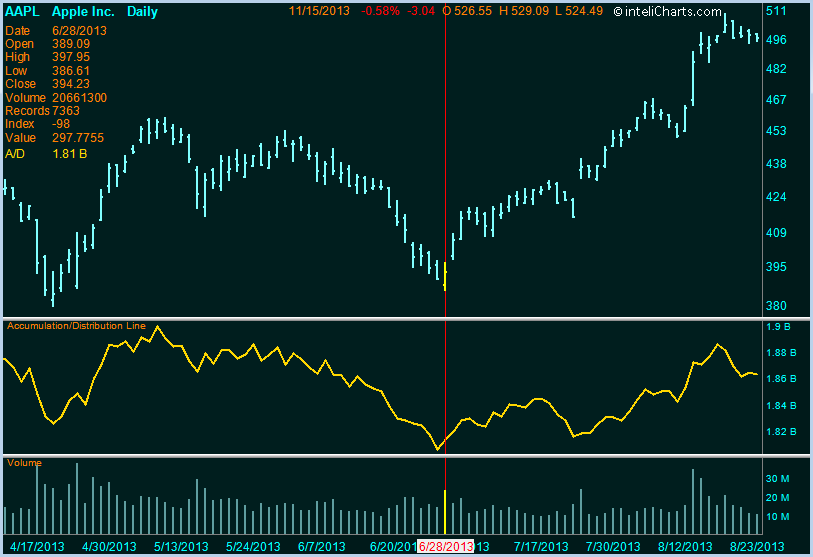This screenshot has width=813, height=557.
Task: Click the 20 M volume axis label
Action: [778, 498]
